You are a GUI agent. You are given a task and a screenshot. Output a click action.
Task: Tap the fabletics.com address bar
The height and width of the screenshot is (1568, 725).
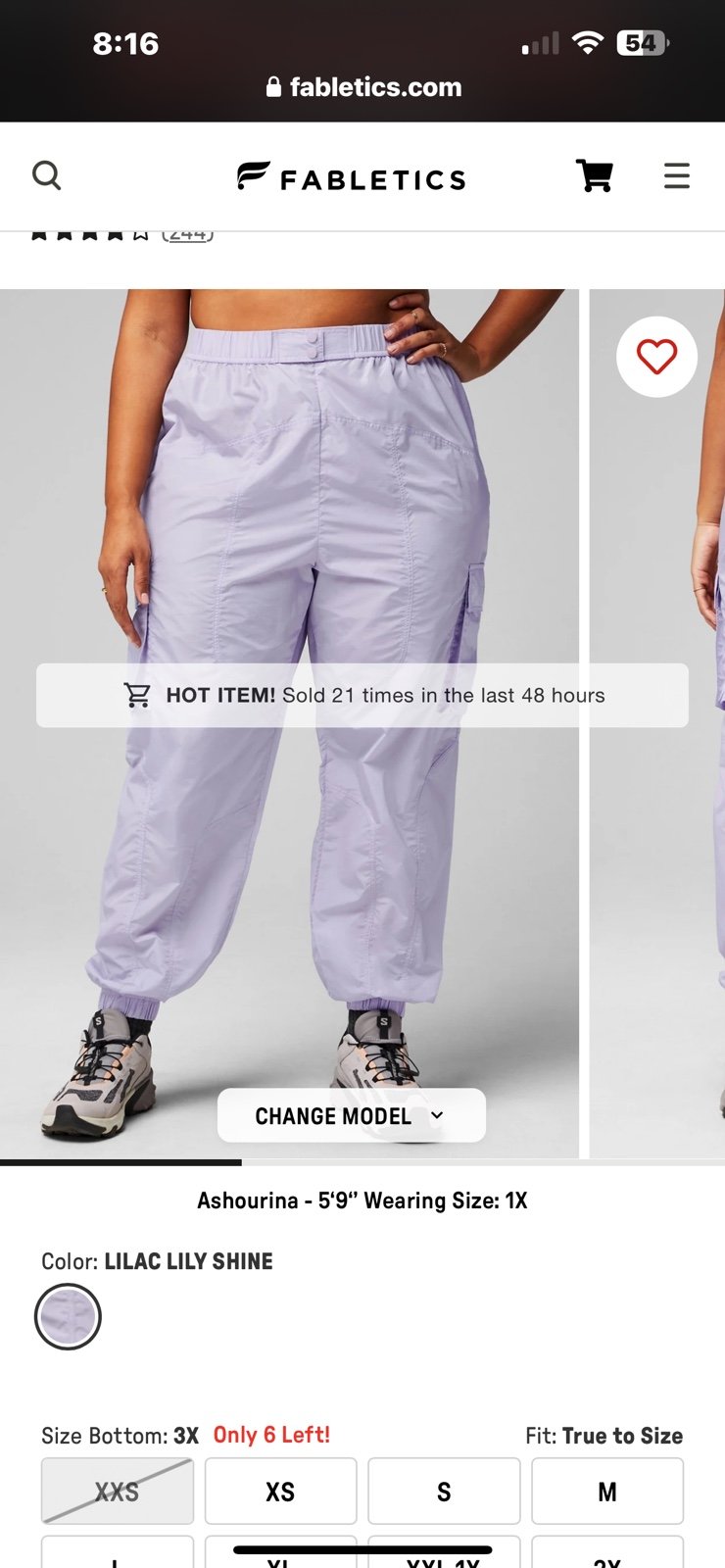363,87
